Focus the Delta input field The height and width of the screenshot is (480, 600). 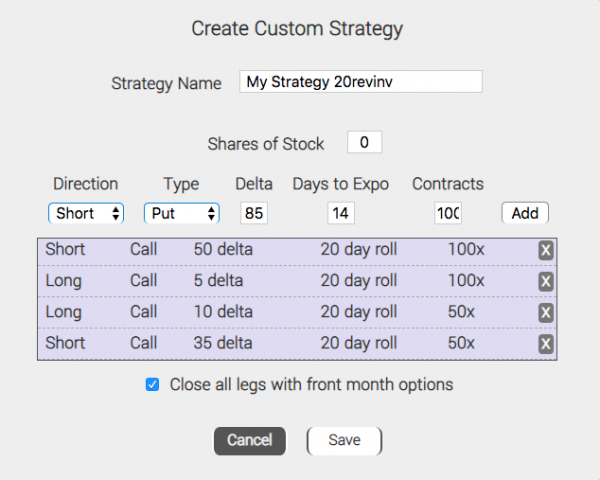click(x=254, y=213)
